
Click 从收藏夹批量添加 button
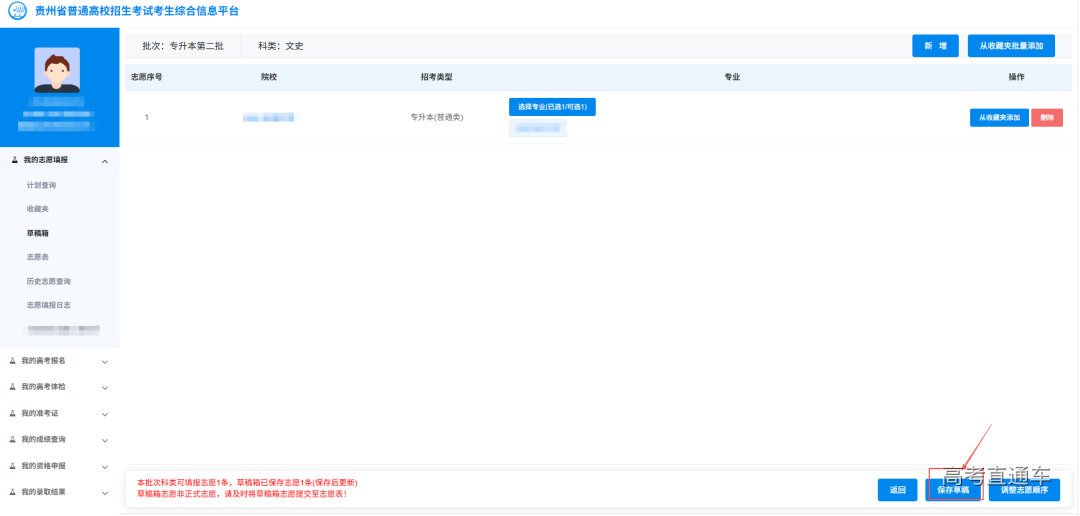pyautogui.click(x=1010, y=46)
